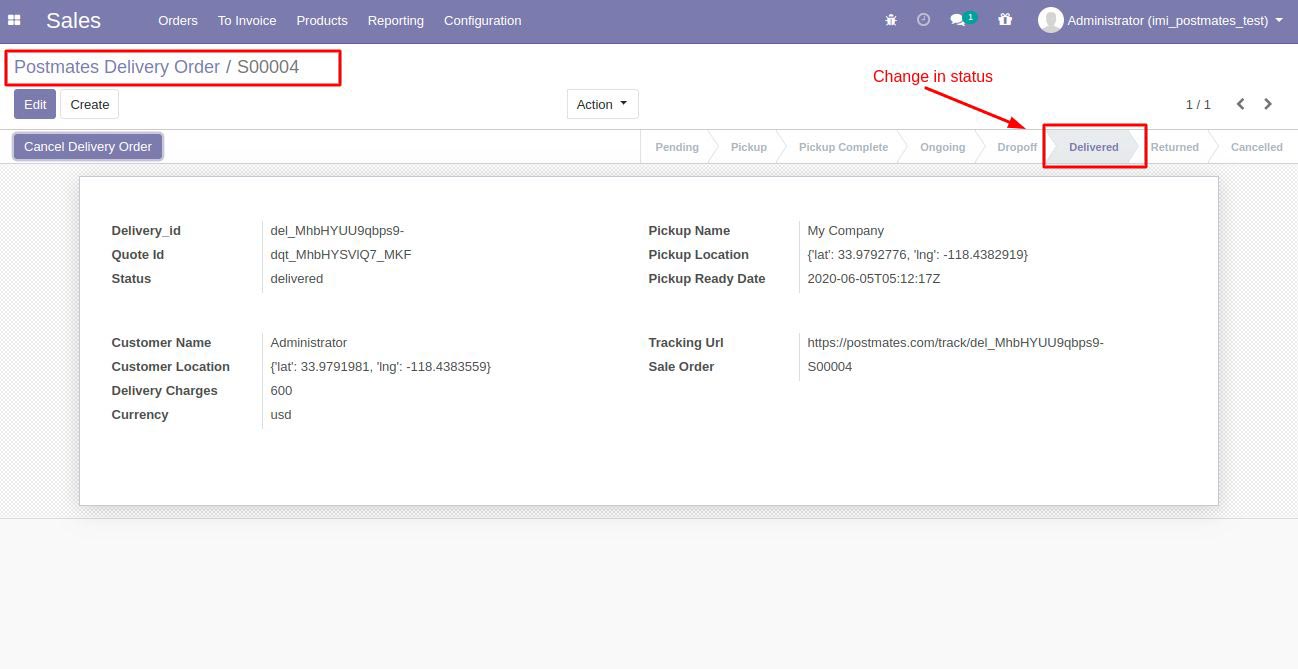Open the conversations chat icon
Screen dimensions: 1298x669
click(x=957, y=20)
